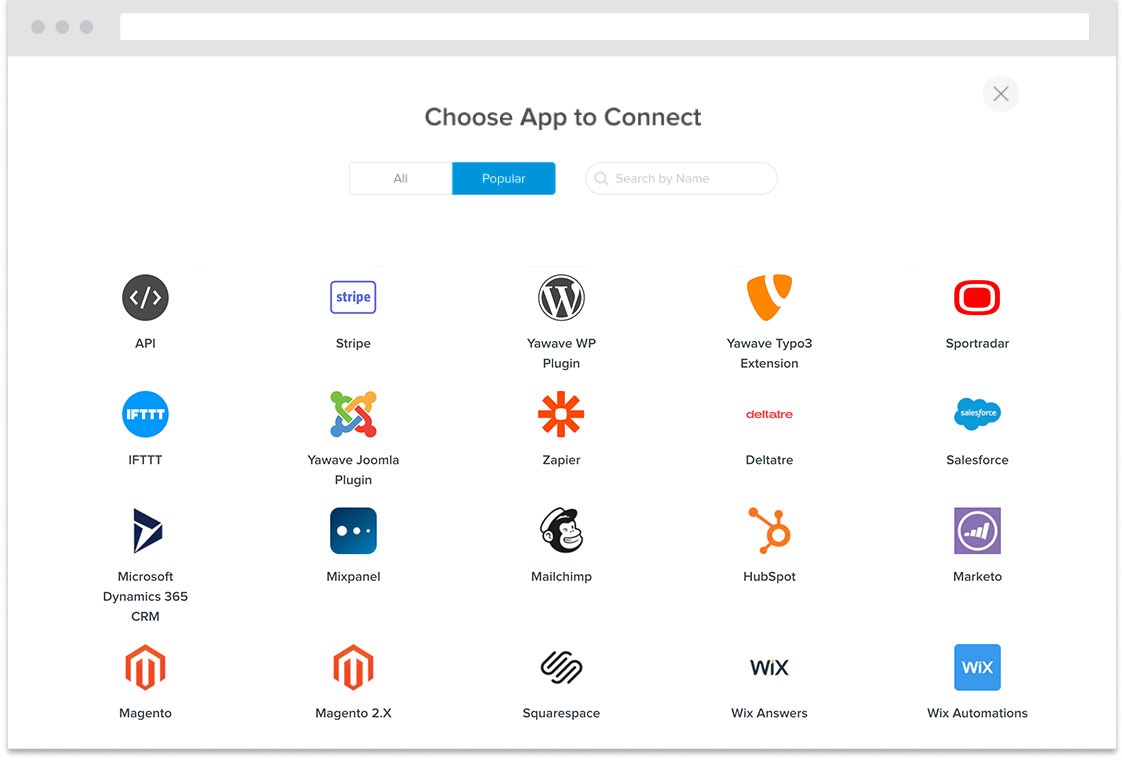Click the "Squarespace" label text

click(x=561, y=713)
